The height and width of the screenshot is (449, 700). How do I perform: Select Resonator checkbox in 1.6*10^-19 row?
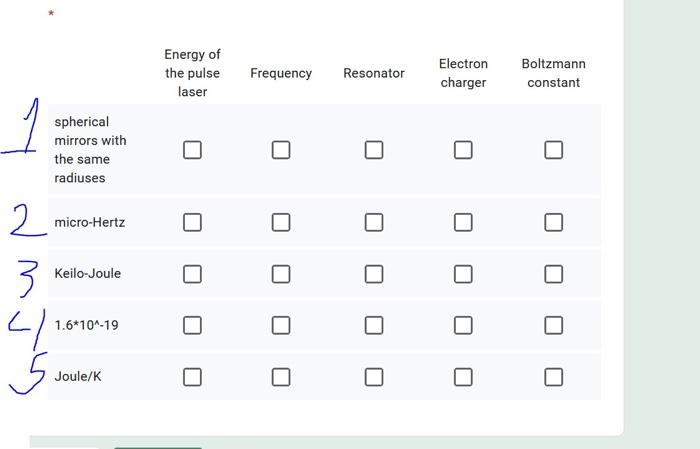374,325
